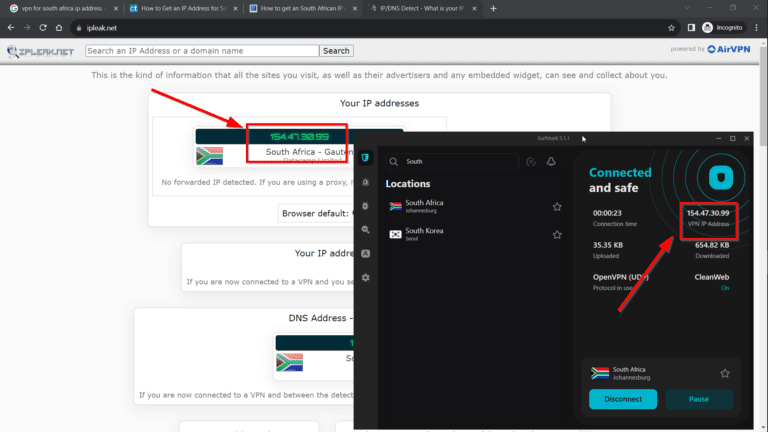Pause the VPN connection

tap(699, 399)
